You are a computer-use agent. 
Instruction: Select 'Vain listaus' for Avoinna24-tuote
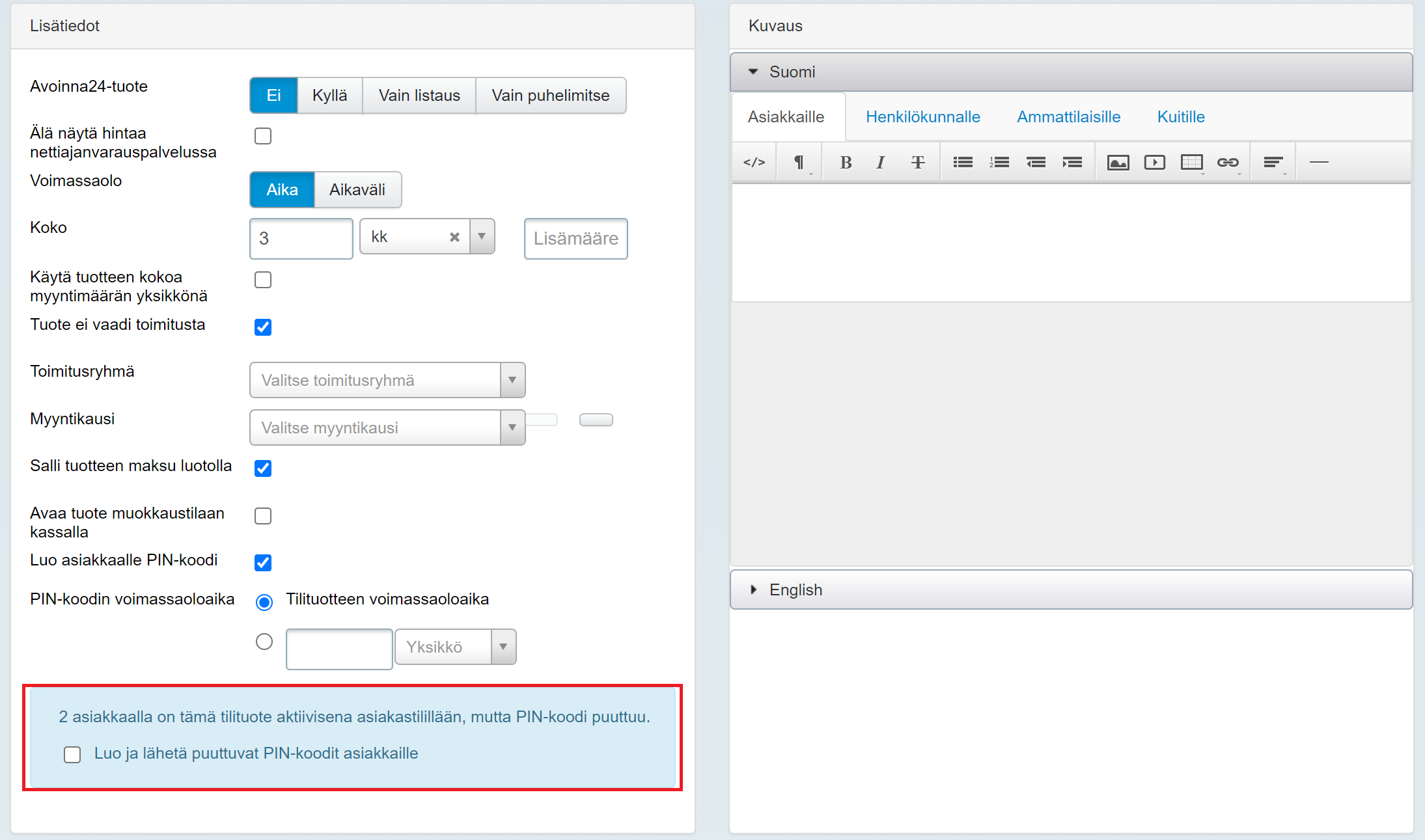419,96
